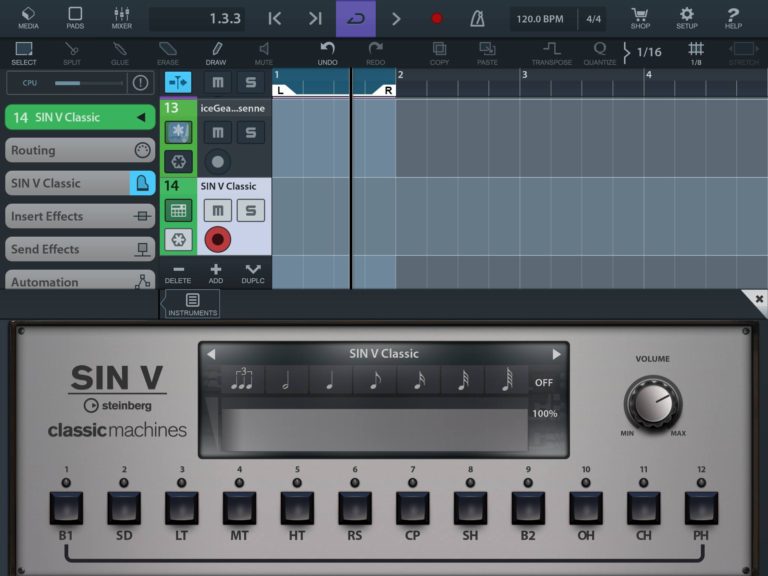
Task: Redo the last action
Action: click(375, 53)
